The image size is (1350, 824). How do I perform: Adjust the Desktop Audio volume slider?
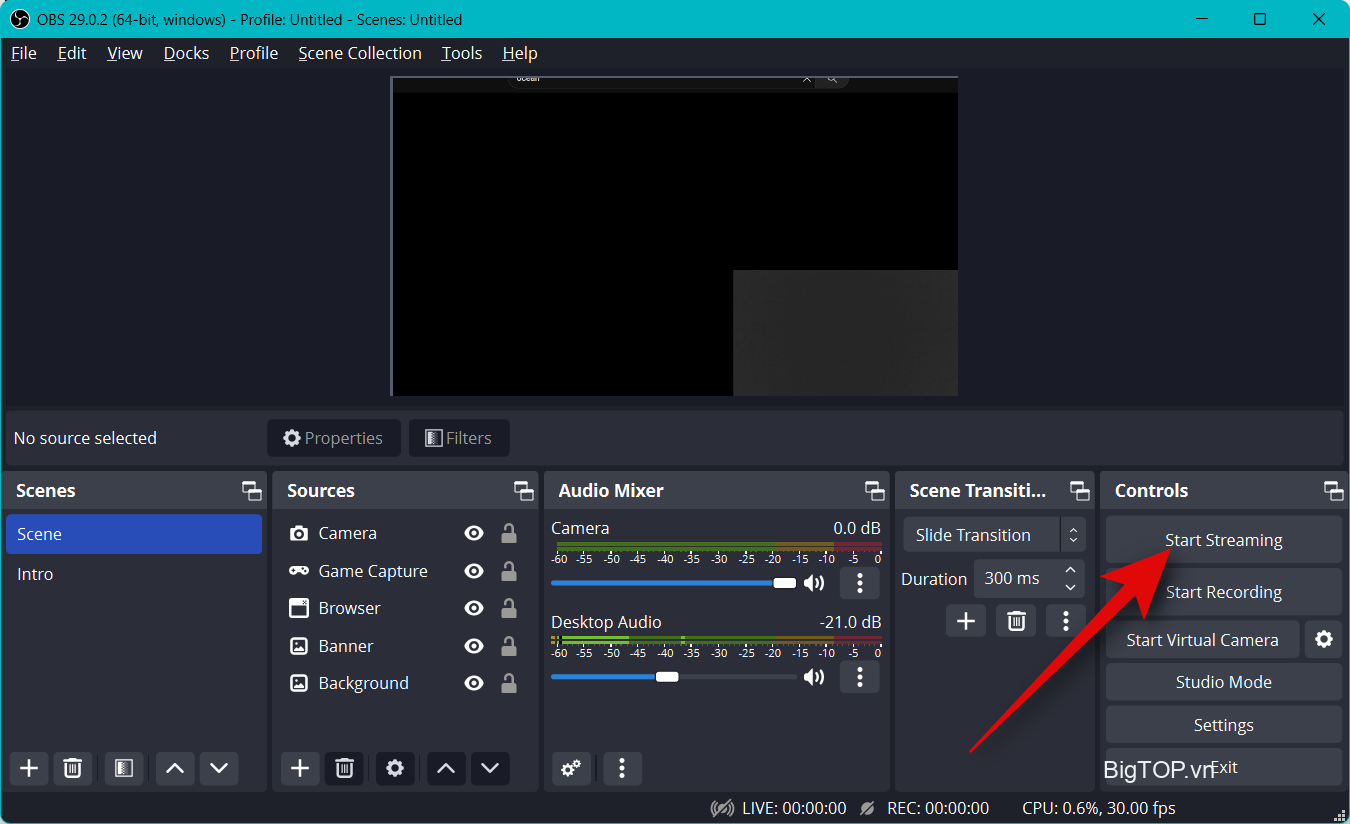(673, 677)
